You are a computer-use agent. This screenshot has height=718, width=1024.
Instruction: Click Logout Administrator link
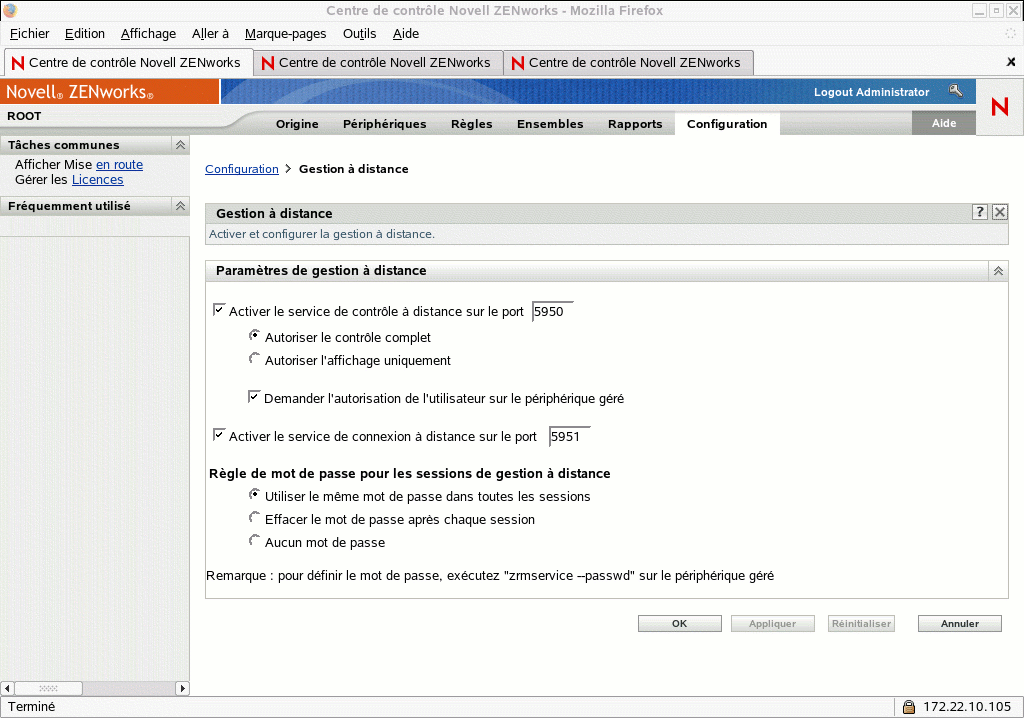coord(871,92)
